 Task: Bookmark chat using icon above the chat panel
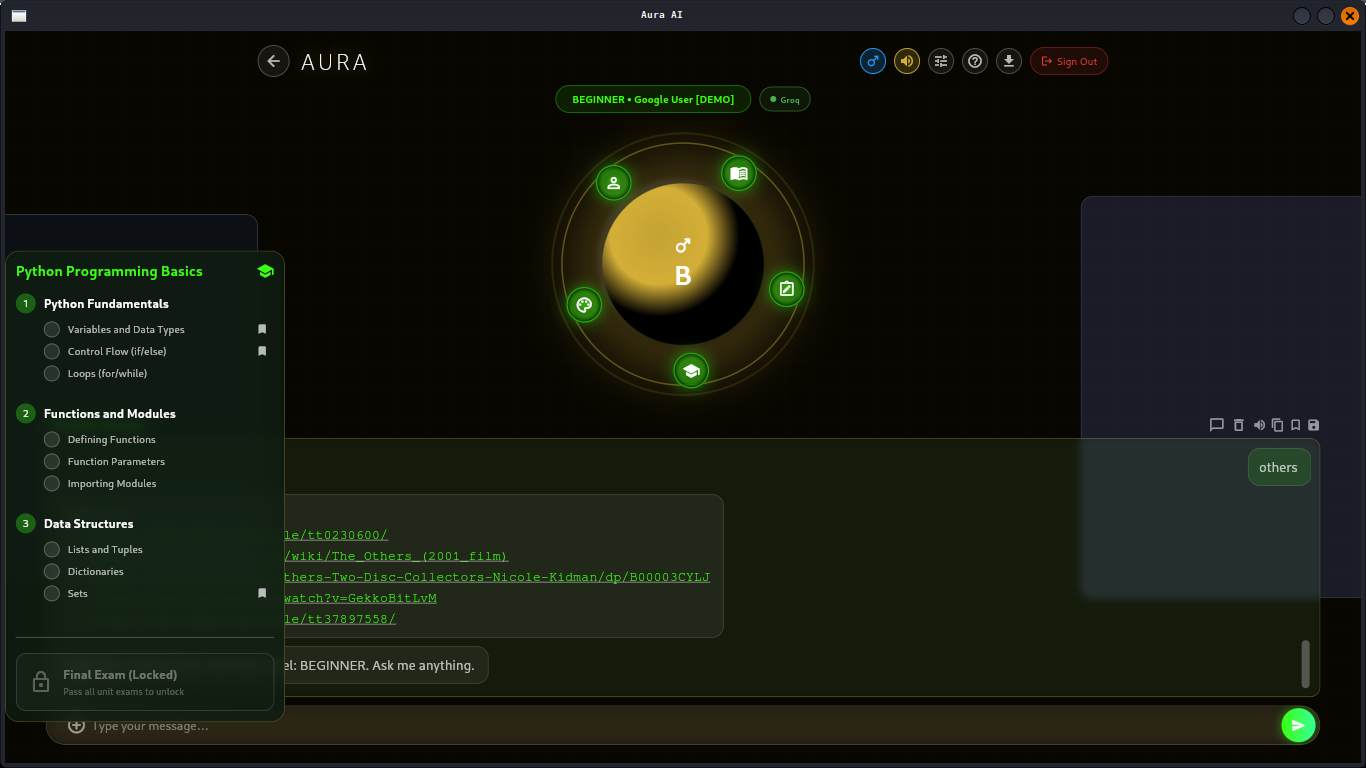[1295, 425]
